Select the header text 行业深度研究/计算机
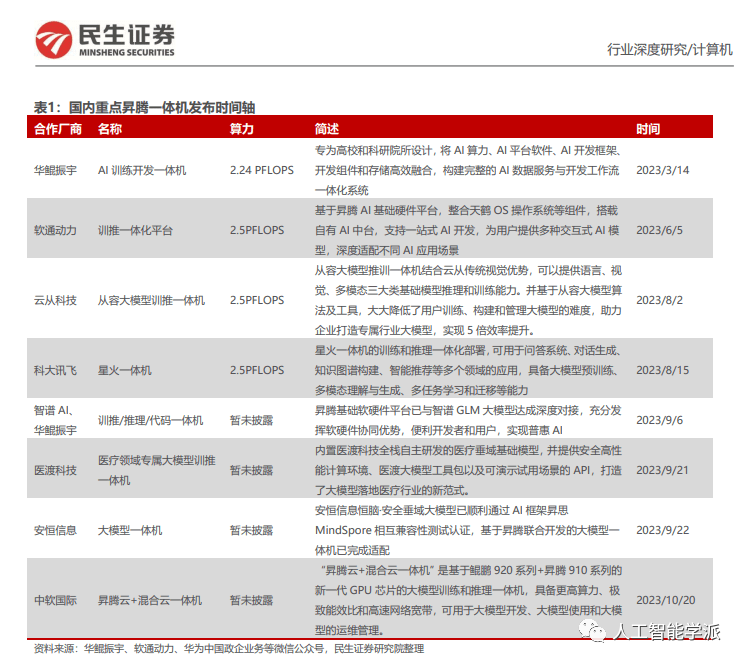 [670, 49]
